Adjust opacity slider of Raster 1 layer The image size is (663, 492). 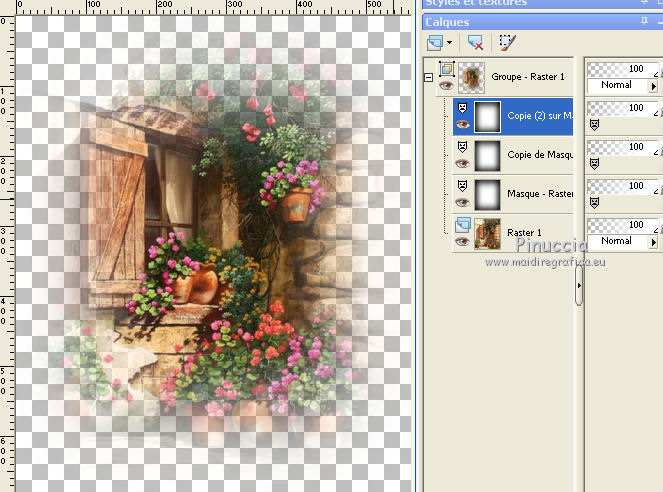[622, 224]
